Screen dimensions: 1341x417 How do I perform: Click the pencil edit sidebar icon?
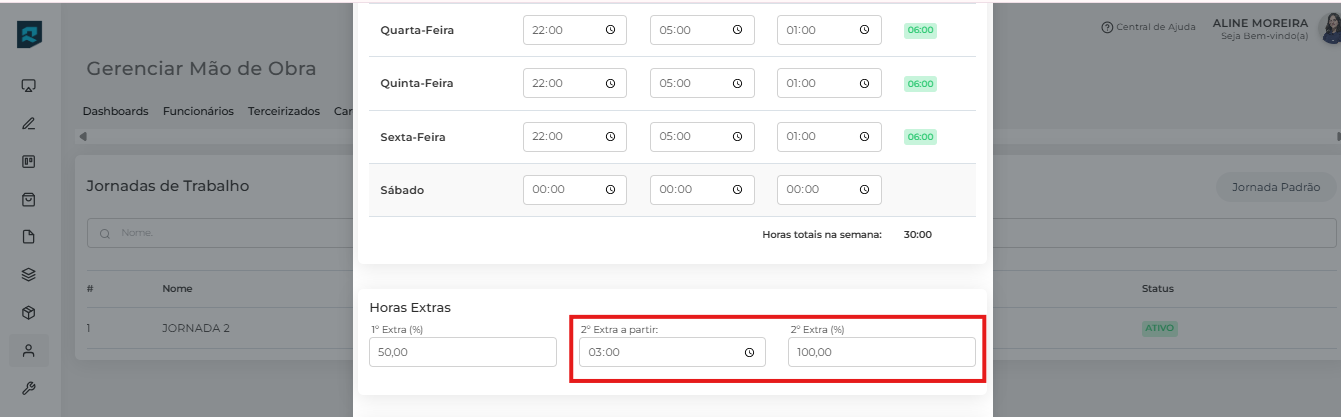click(29, 124)
